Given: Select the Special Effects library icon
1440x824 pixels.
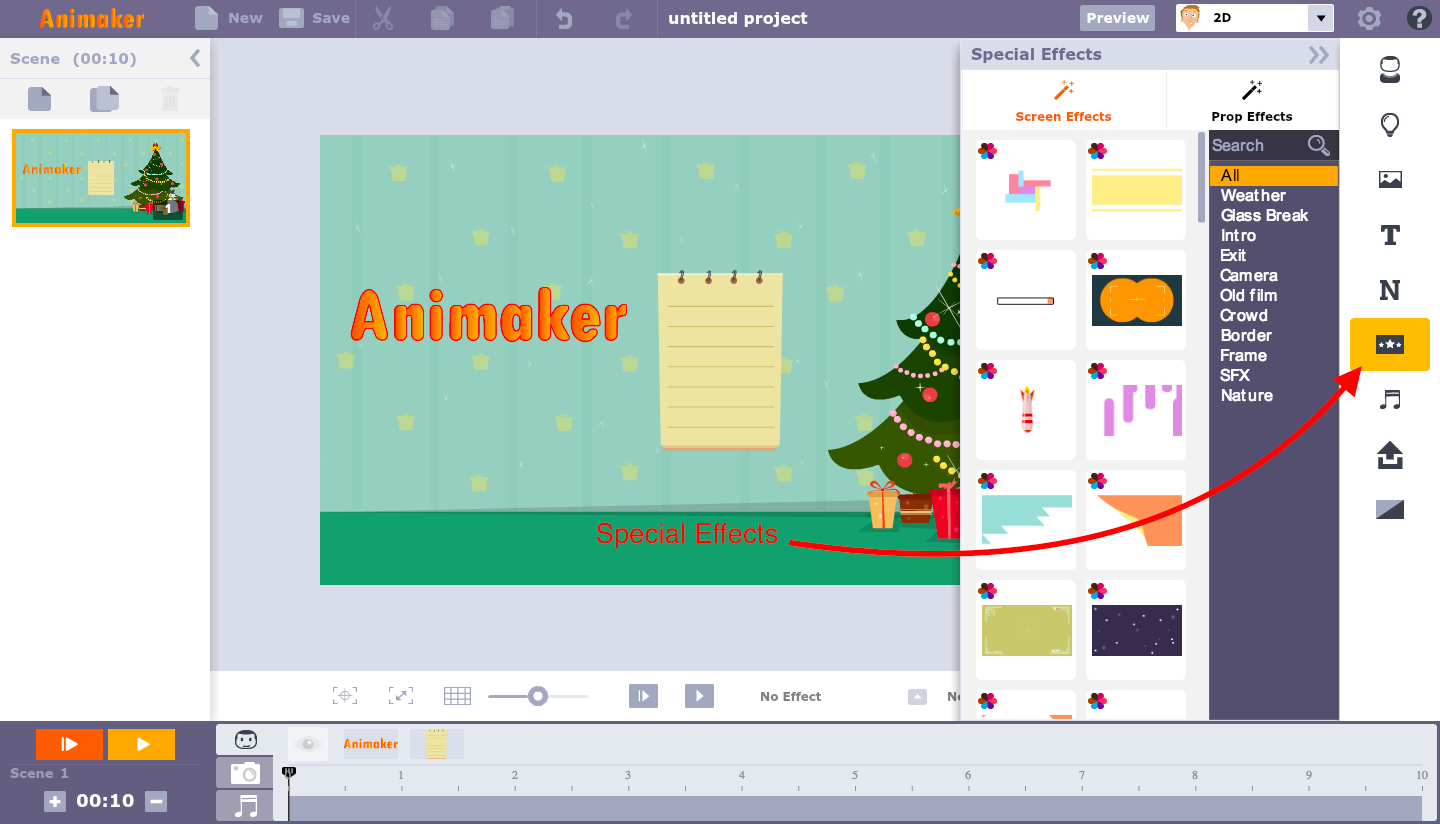Looking at the screenshot, I should [1390, 345].
